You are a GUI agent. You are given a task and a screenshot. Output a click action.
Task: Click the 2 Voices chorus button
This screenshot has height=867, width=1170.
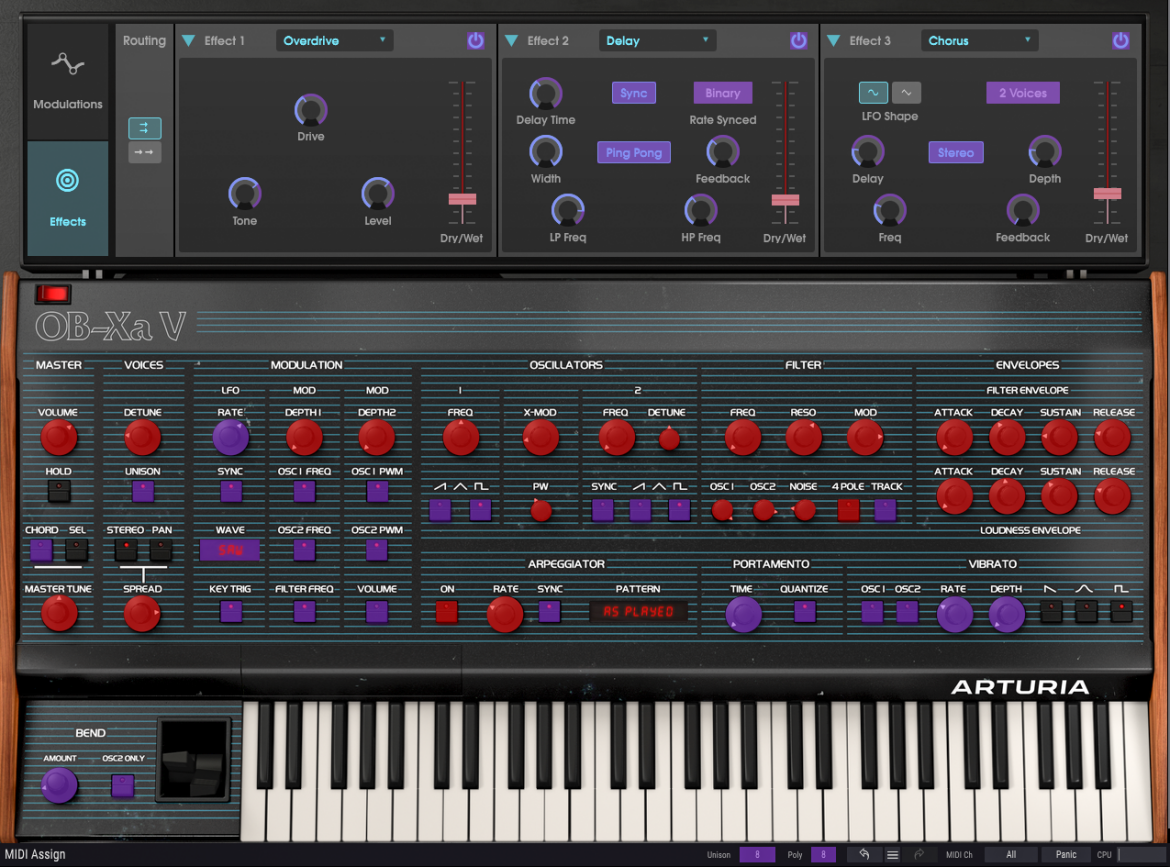click(x=1023, y=93)
